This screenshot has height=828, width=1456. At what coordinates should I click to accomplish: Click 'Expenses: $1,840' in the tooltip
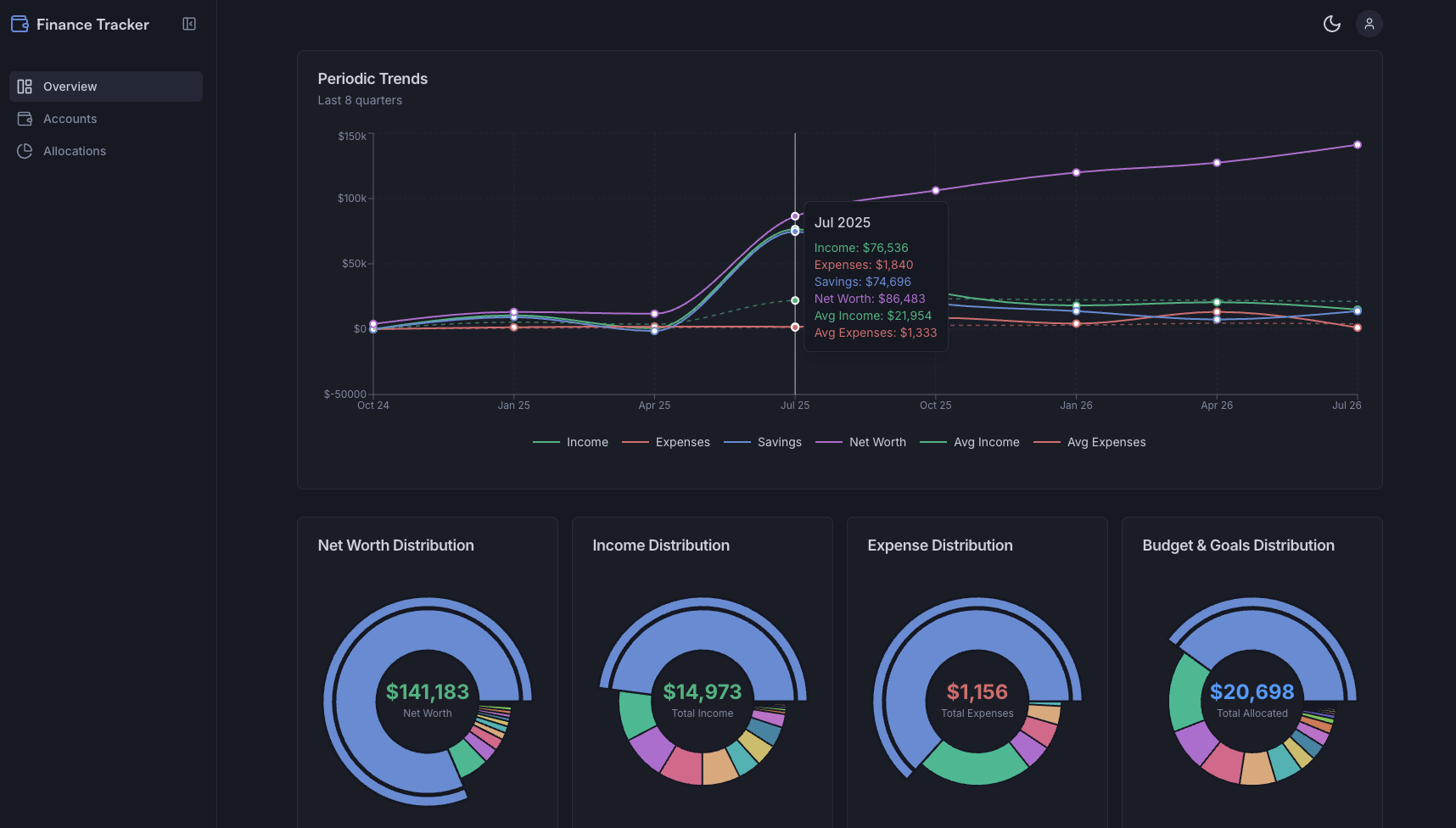tap(864, 265)
